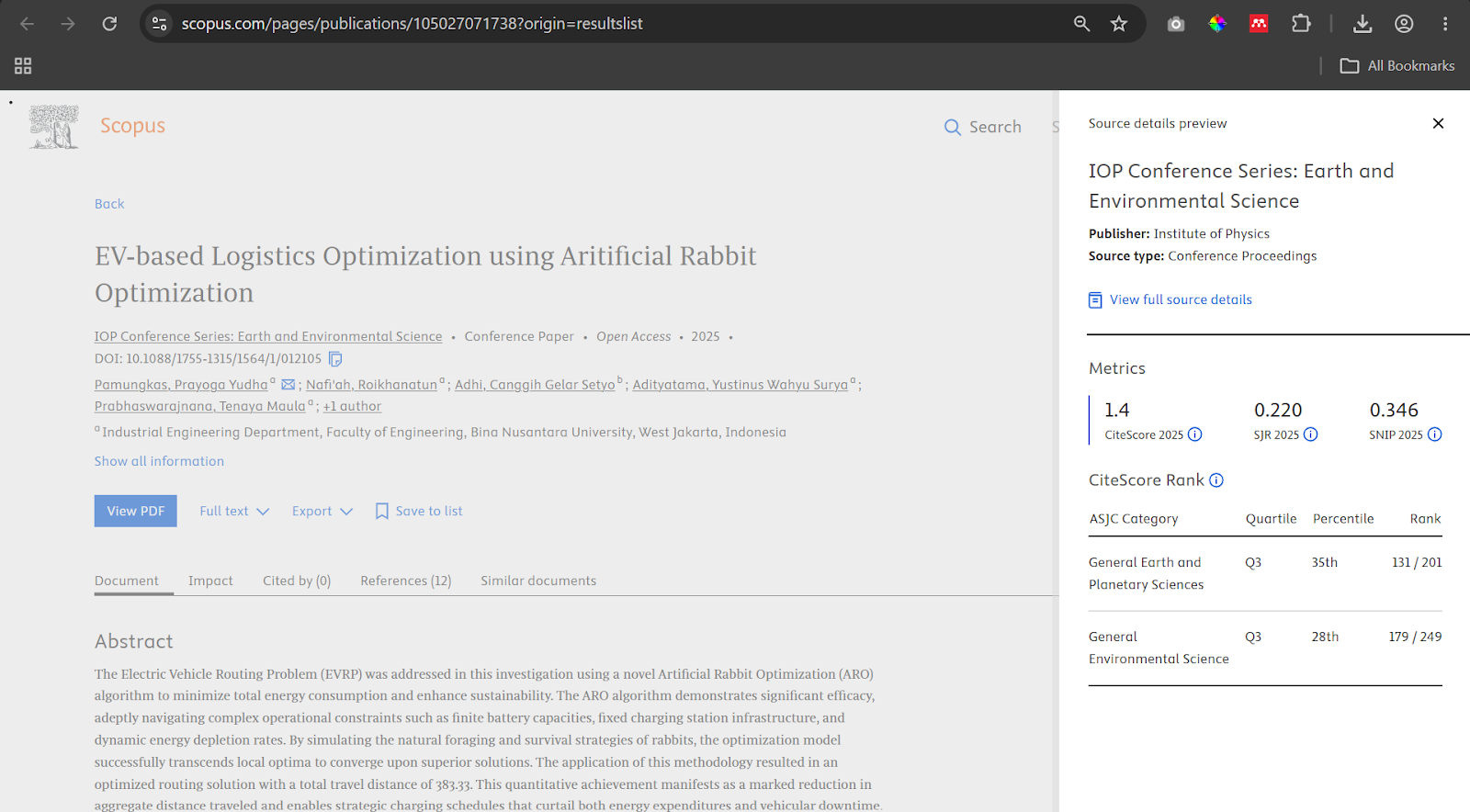Copy DOI using the copy icon

[335, 359]
